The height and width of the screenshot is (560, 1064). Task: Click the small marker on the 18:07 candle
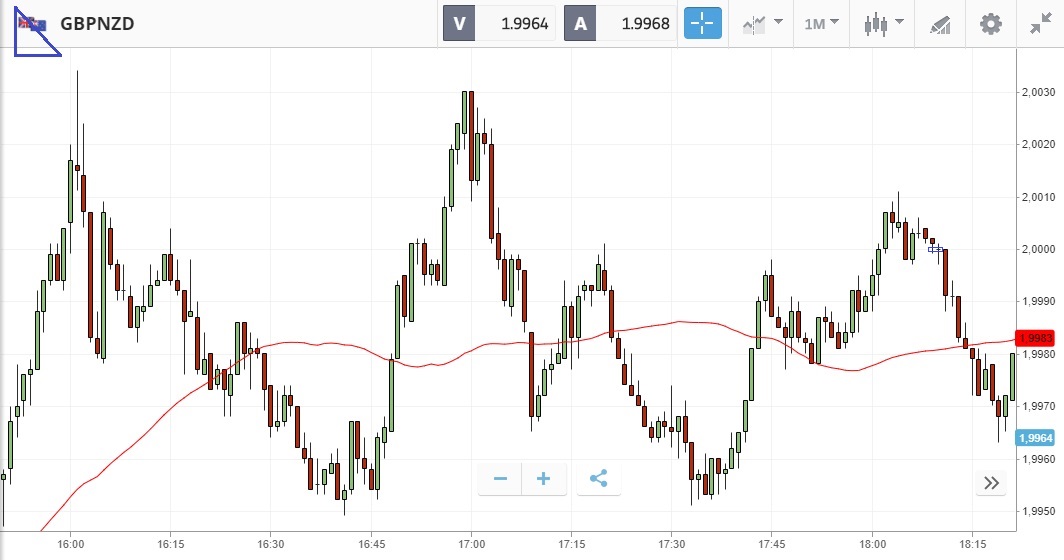pos(935,249)
